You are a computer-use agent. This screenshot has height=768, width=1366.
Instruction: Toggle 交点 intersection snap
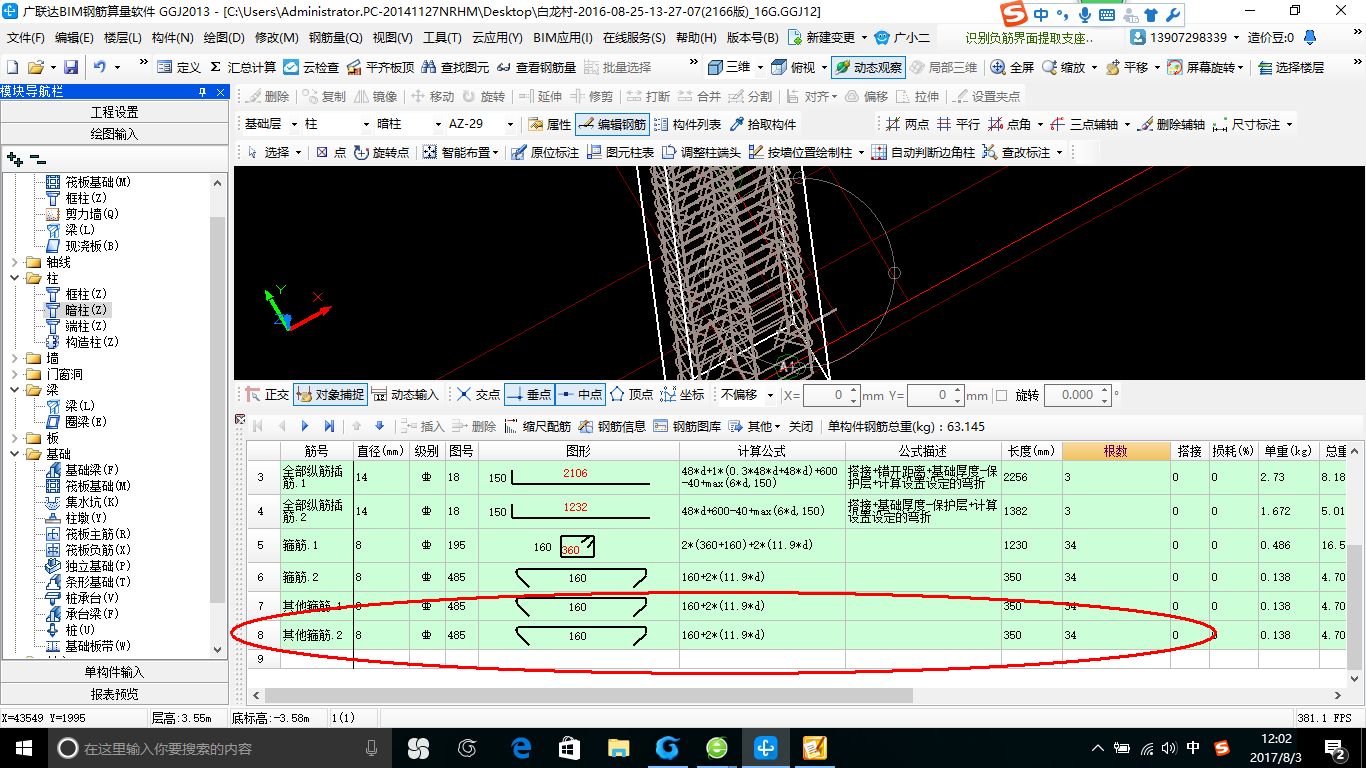(478, 395)
